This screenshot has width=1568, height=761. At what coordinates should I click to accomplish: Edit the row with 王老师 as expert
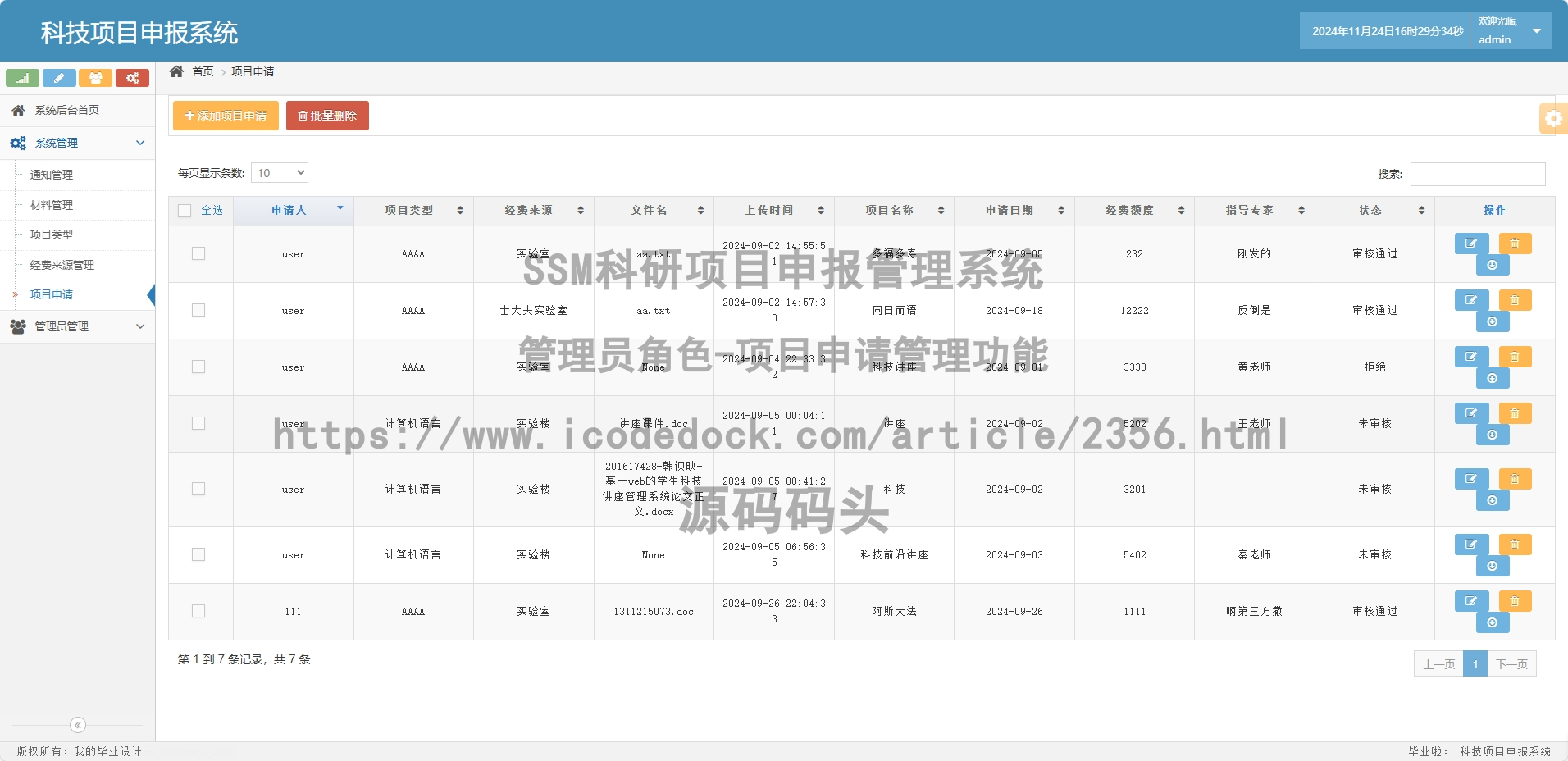pyautogui.click(x=1471, y=413)
